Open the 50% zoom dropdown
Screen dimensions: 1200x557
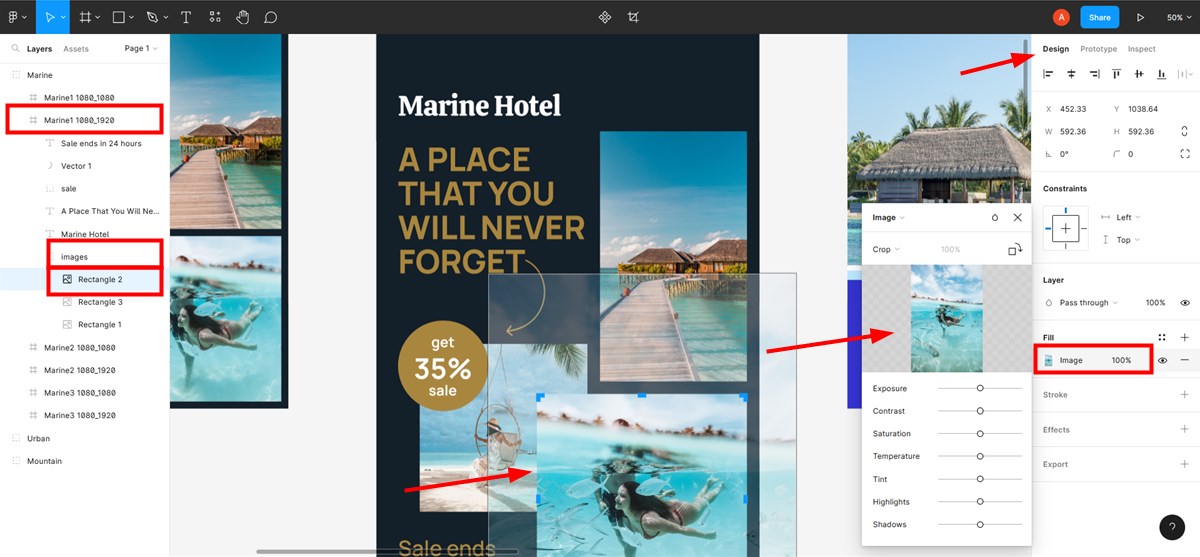(x=1180, y=18)
